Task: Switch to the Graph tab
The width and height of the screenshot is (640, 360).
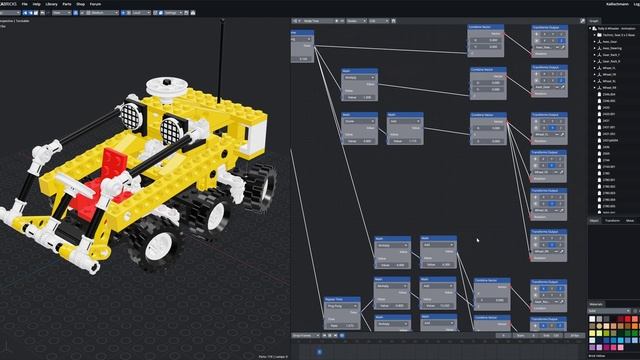Action: click(594, 21)
